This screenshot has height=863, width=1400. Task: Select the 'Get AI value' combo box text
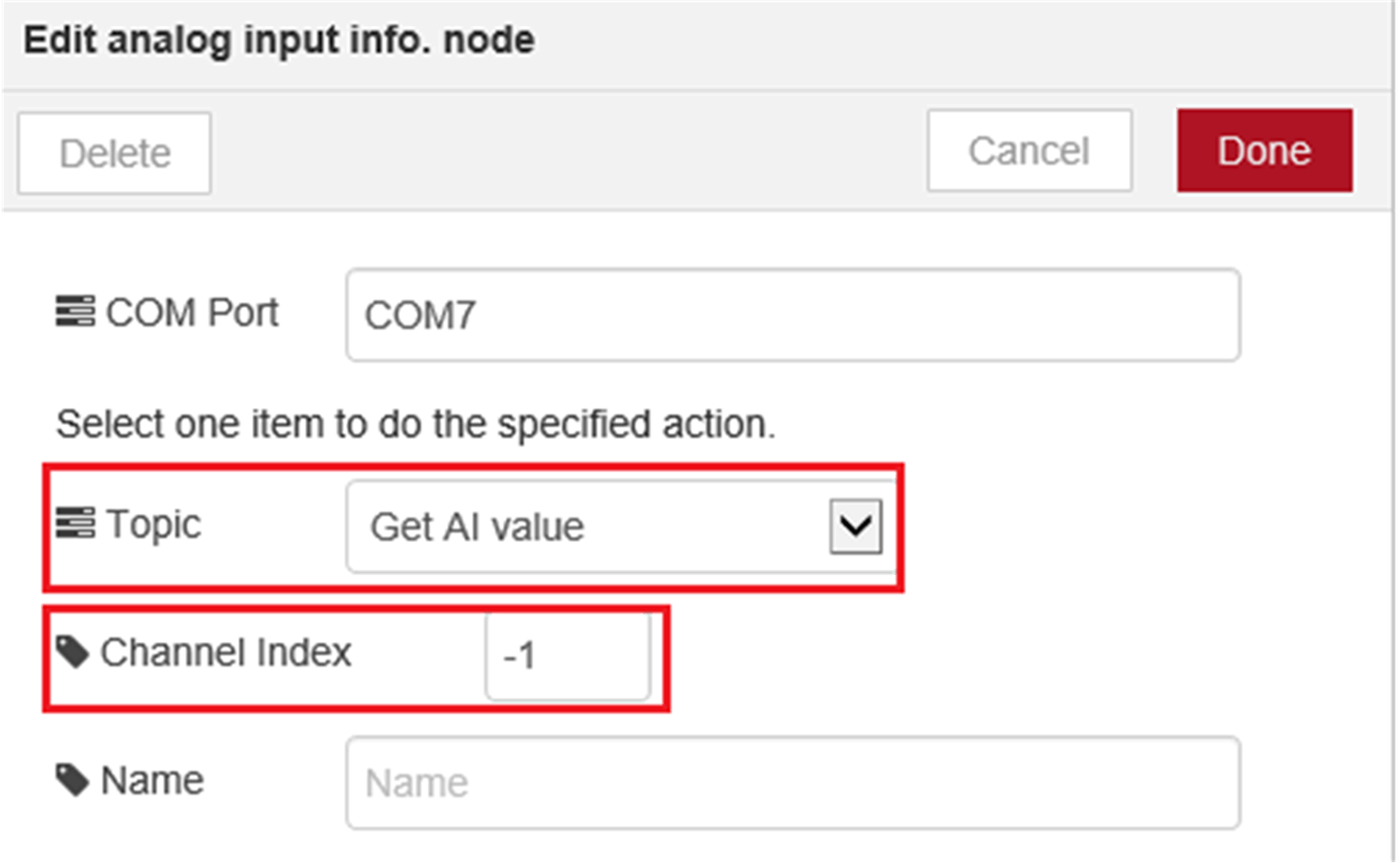(x=478, y=527)
